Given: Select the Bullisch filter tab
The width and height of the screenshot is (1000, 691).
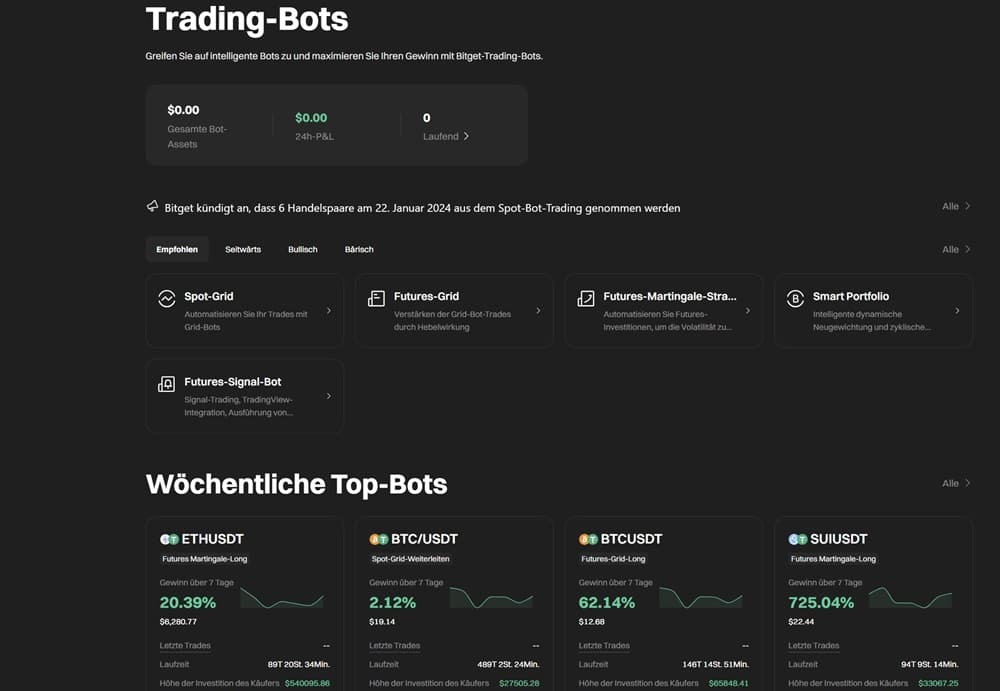Looking at the screenshot, I should 302,249.
